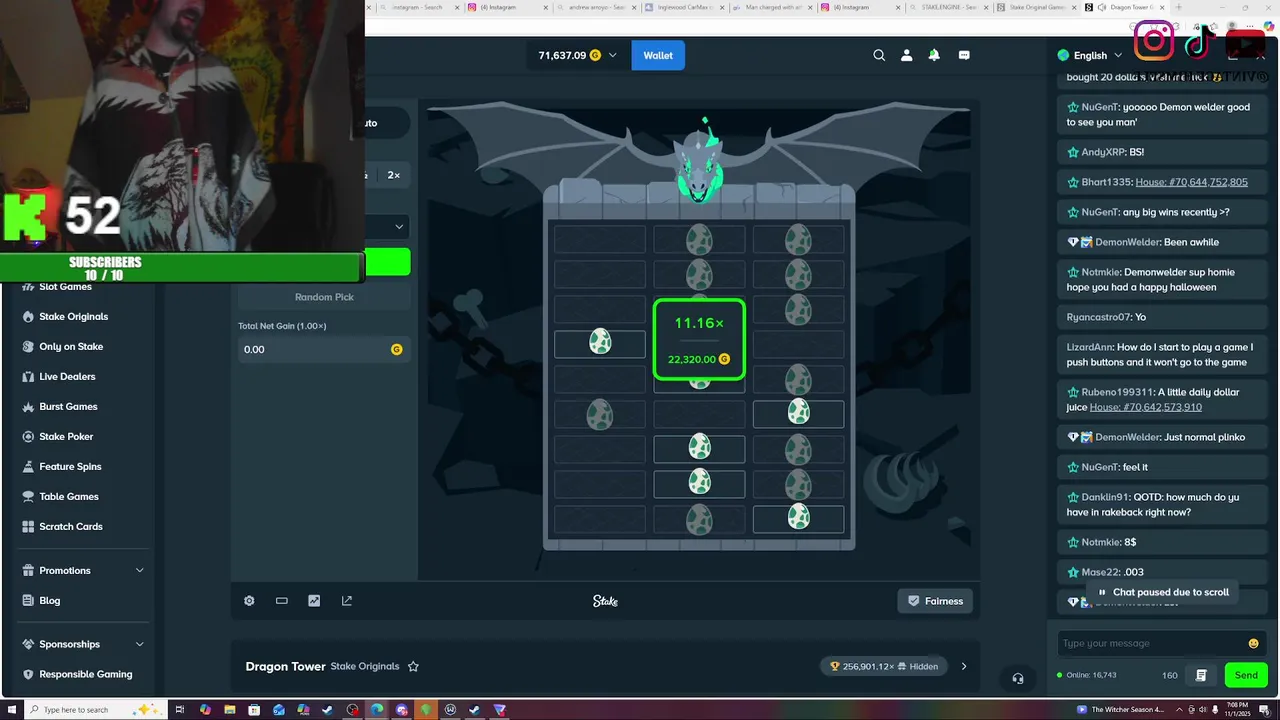The height and width of the screenshot is (720, 1280).
Task: Click gold coin icon in Total Net Gain field
Action: [x=397, y=349]
